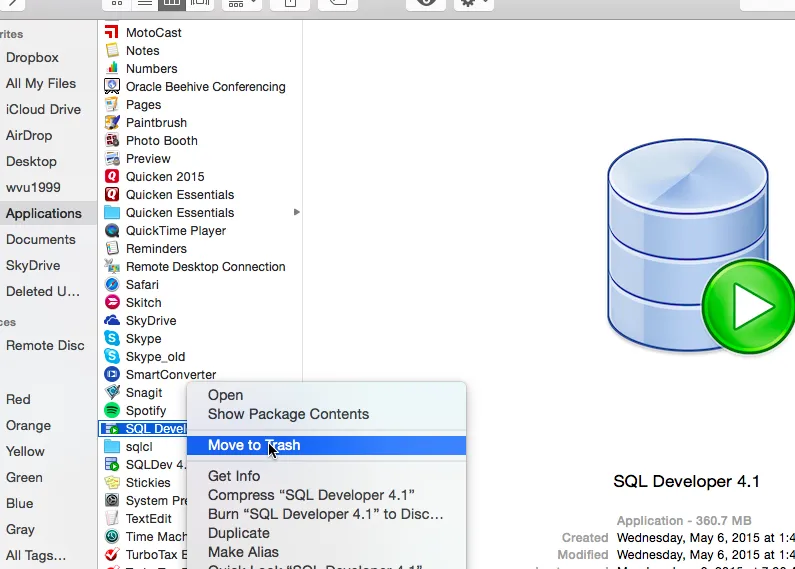Open iCloud Drive in sidebar

click(x=43, y=109)
